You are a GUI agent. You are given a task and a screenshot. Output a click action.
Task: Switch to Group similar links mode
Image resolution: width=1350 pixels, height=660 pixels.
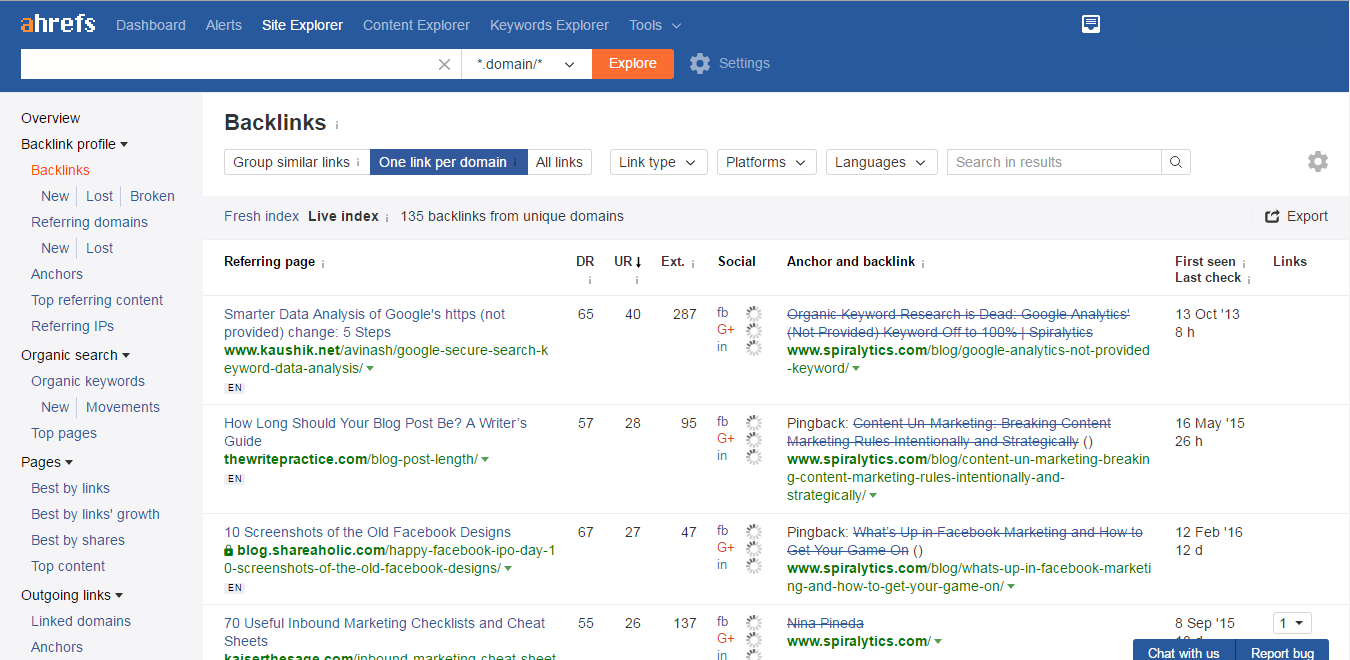tap(297, 162)
